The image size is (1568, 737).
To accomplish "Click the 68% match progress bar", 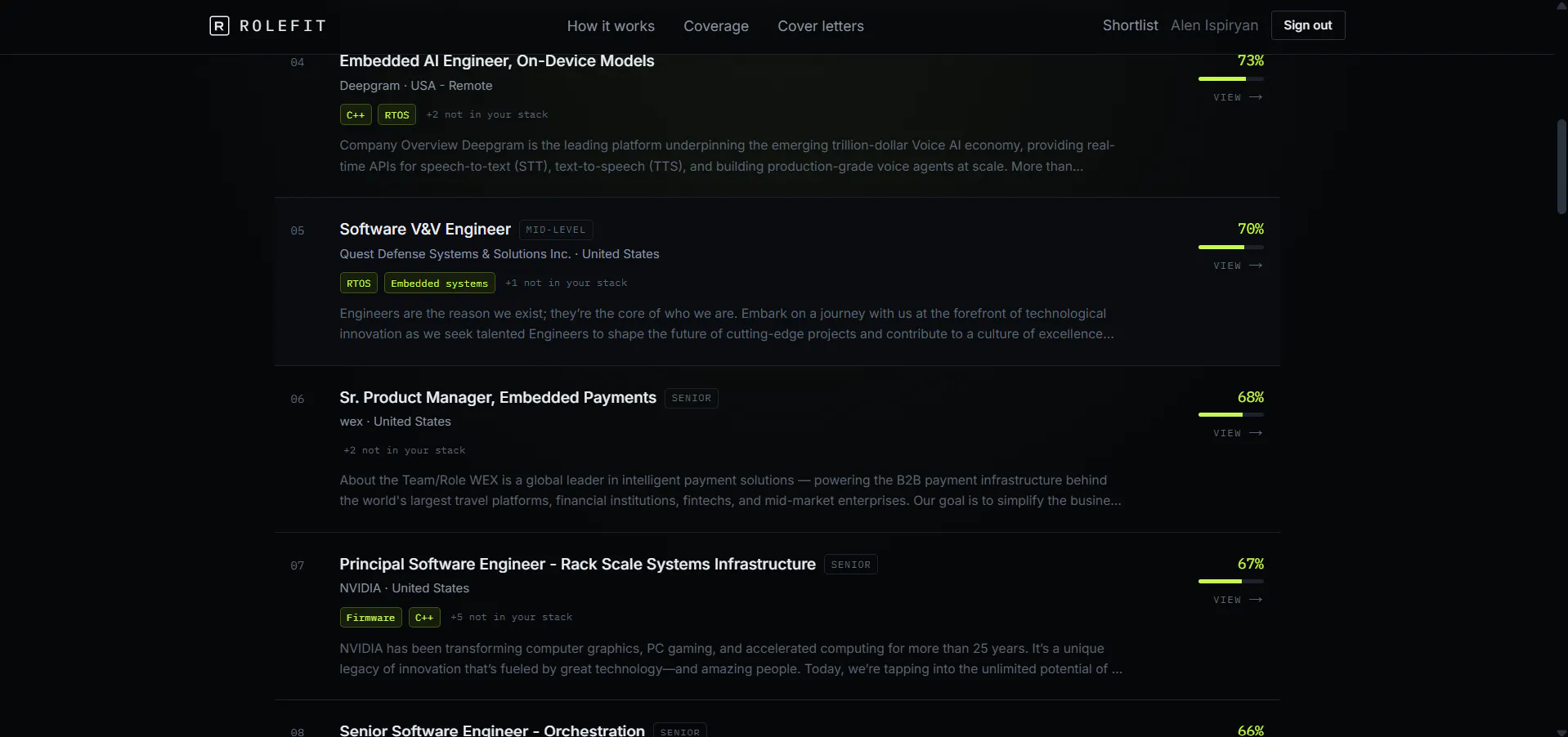I will pyautogui.click(x=1230, y=415).
